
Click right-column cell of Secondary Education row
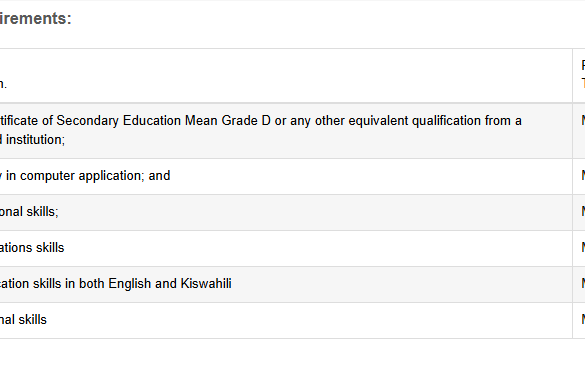pyautogui.click(x=579, y=131)
